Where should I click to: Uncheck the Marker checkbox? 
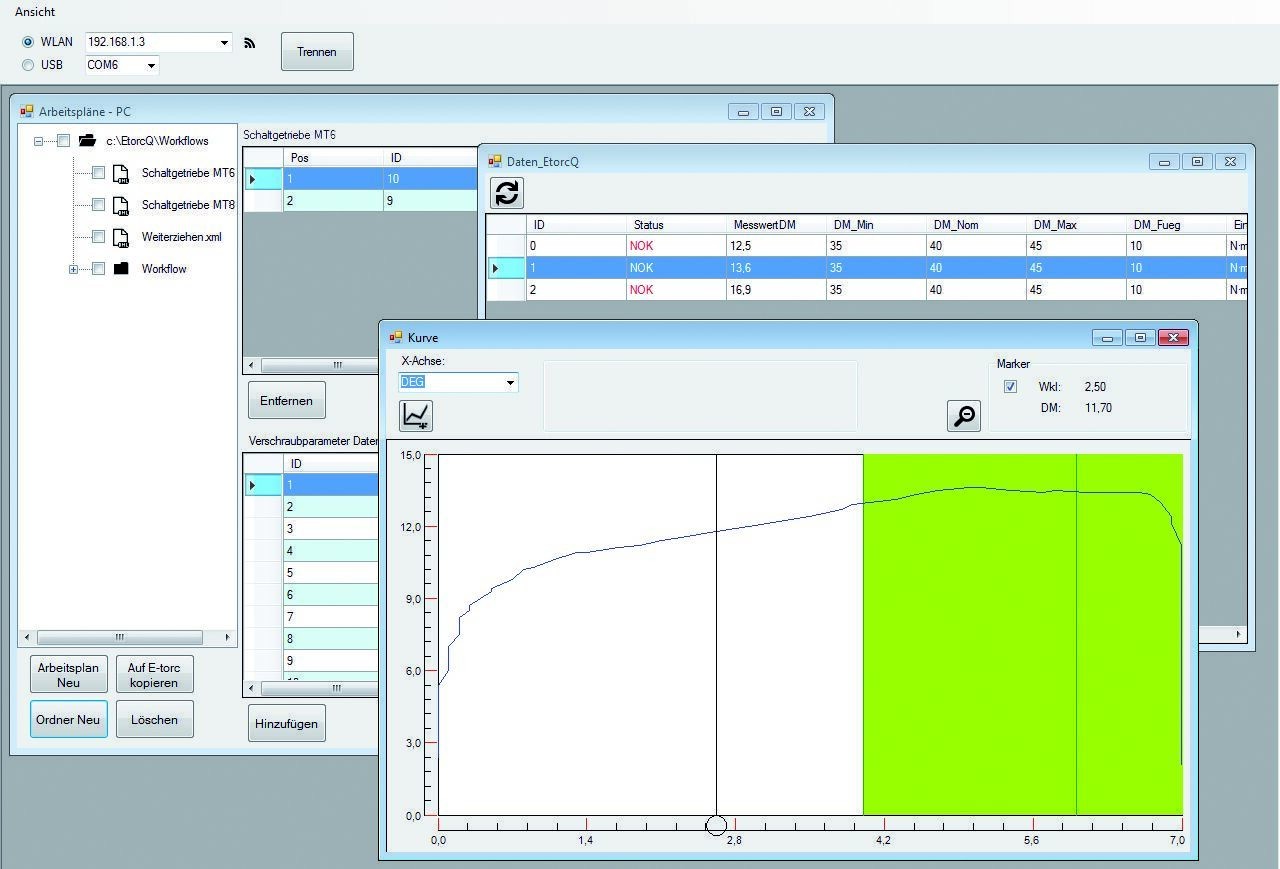[x=1010, y=387]
